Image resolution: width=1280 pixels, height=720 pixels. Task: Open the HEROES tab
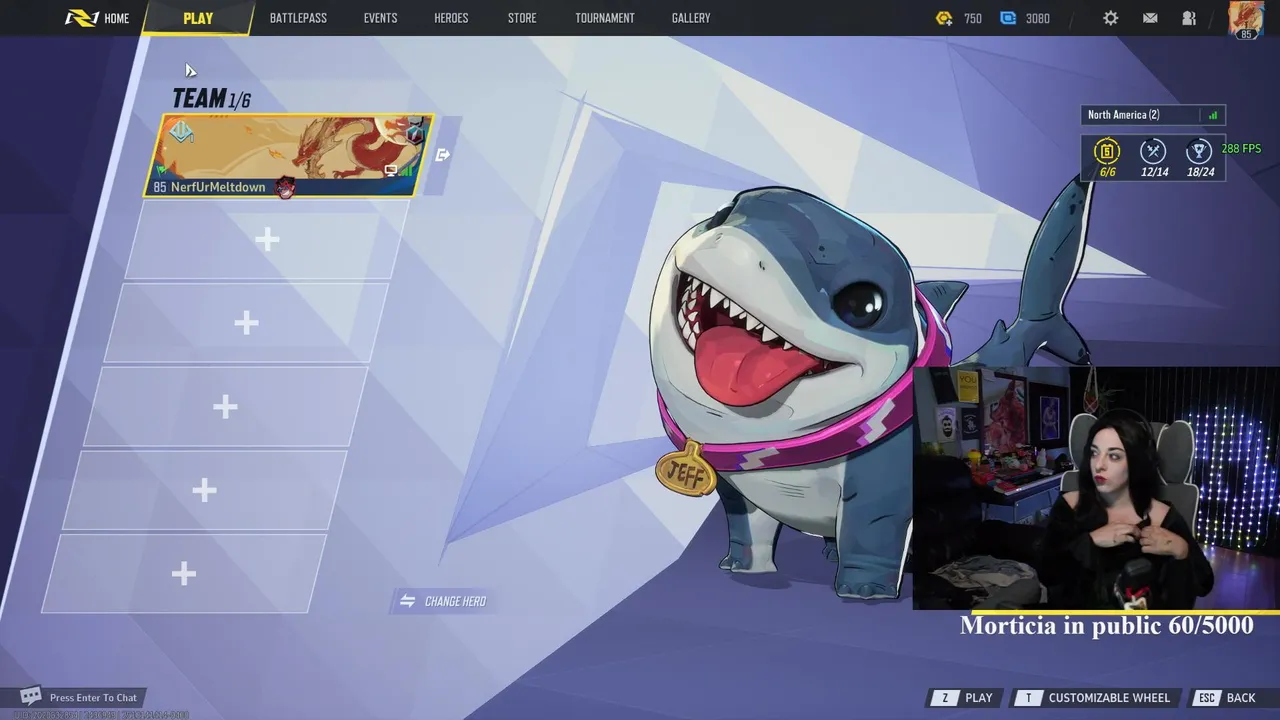click(x=451, y=18)
